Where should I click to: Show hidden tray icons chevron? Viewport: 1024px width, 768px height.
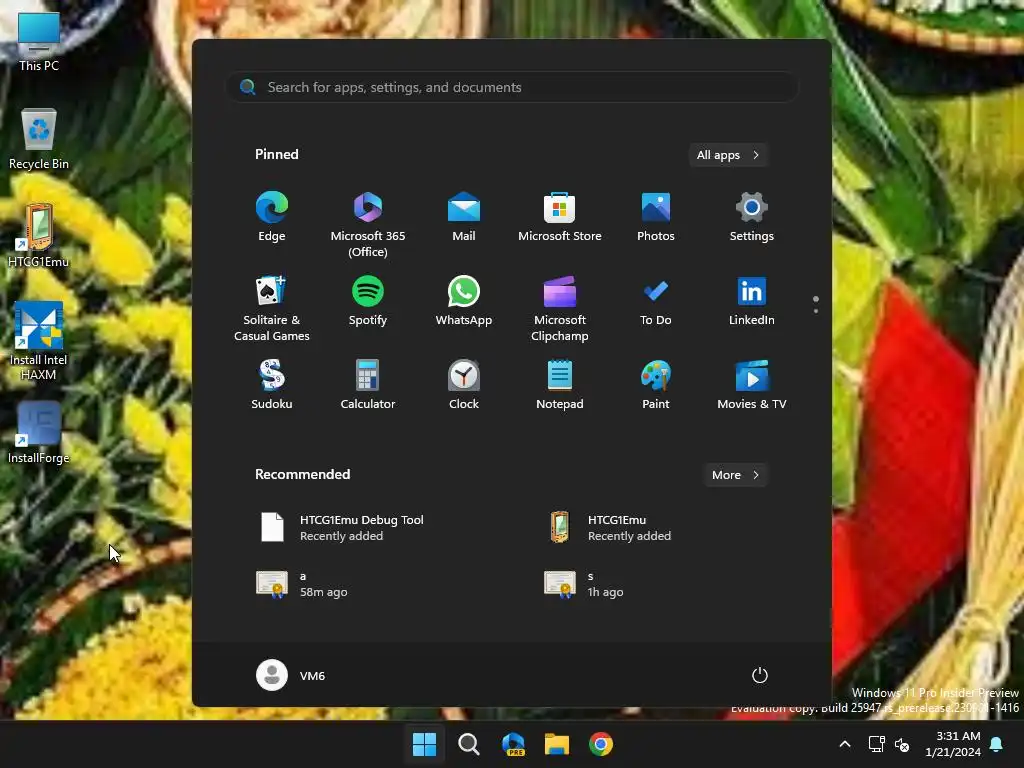point(844,744)
